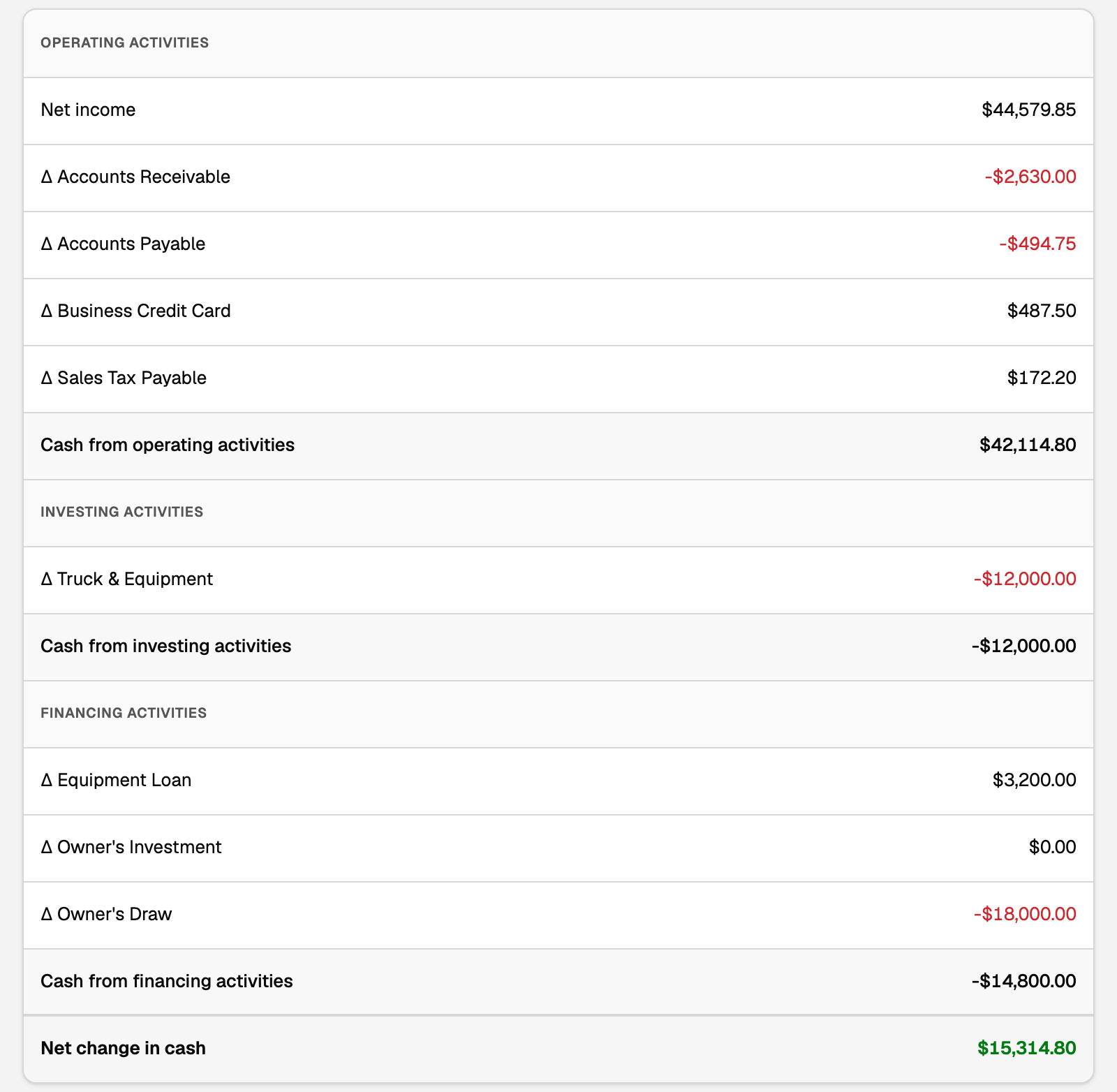1117x1092 pixels.
Task: Select the Δ Owner's Investment label
Action: (x=131, y=847)
